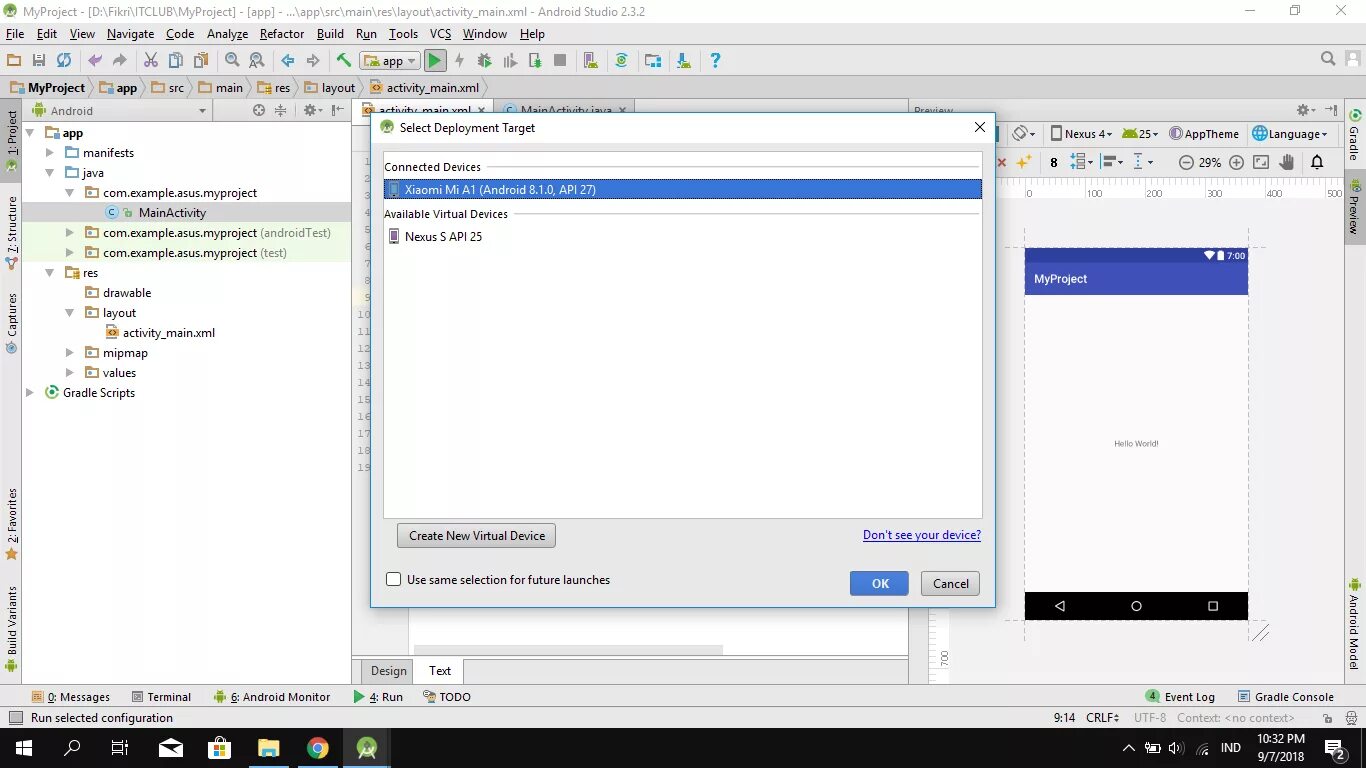The image size is (1366, 768).
Task: Expand the mipmap folder node
Action: pyautogui.click(x=70, y=353)
